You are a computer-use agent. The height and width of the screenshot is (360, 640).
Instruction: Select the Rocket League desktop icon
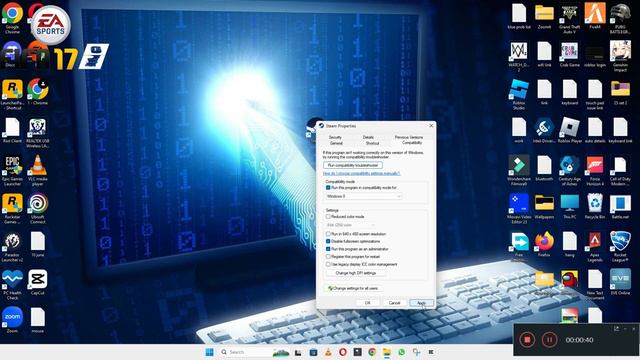point(620,246)
